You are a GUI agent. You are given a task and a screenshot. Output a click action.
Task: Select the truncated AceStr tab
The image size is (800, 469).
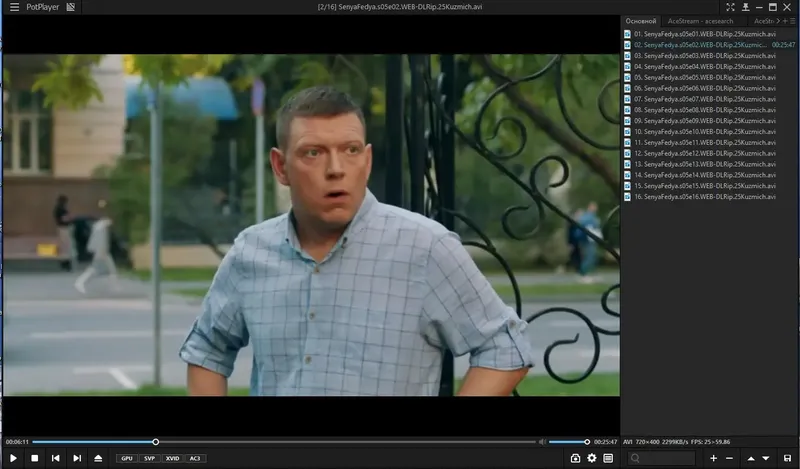764,21
